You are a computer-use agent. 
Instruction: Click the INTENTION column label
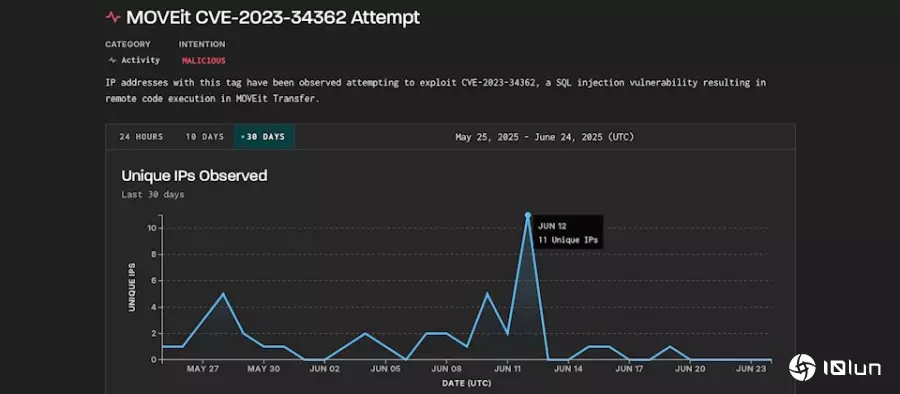point(202,44)
